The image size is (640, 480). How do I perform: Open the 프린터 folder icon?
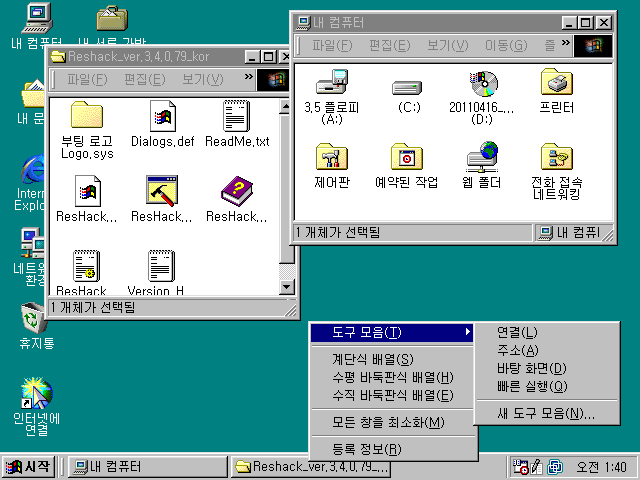coord(557,82)
